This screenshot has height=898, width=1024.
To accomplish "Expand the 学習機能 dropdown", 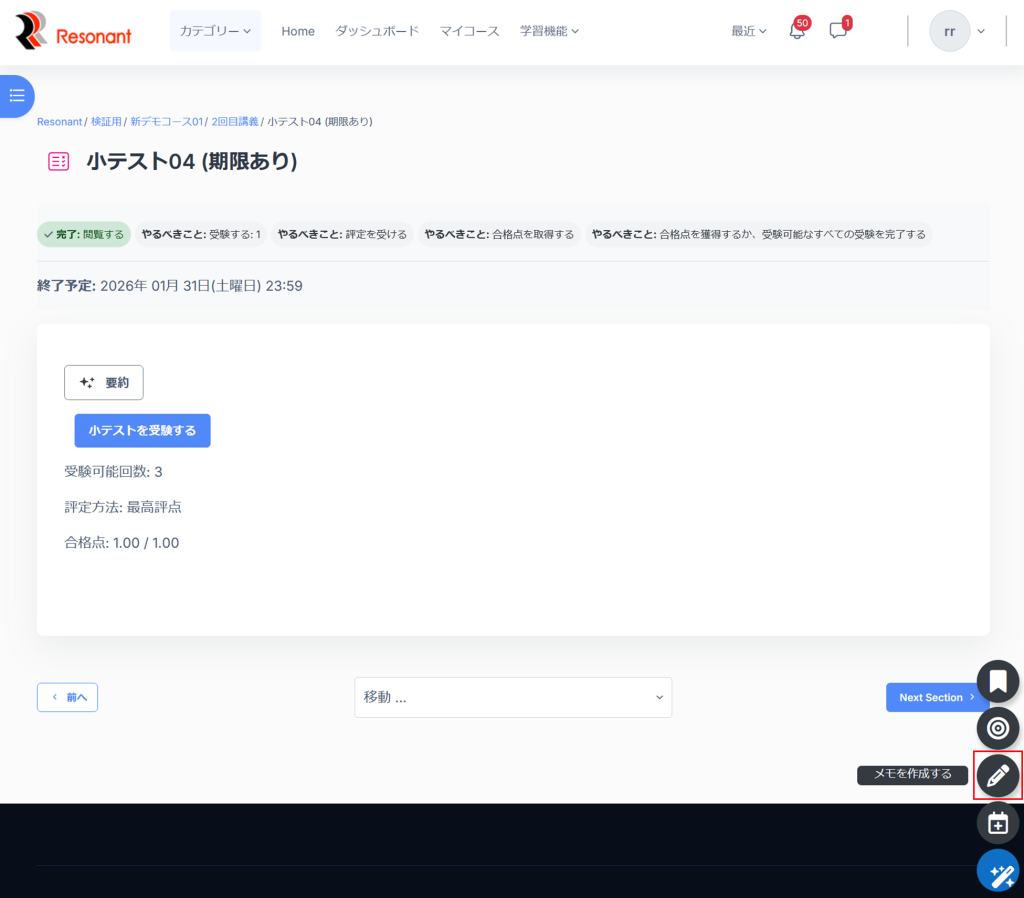I will point(549,31).
